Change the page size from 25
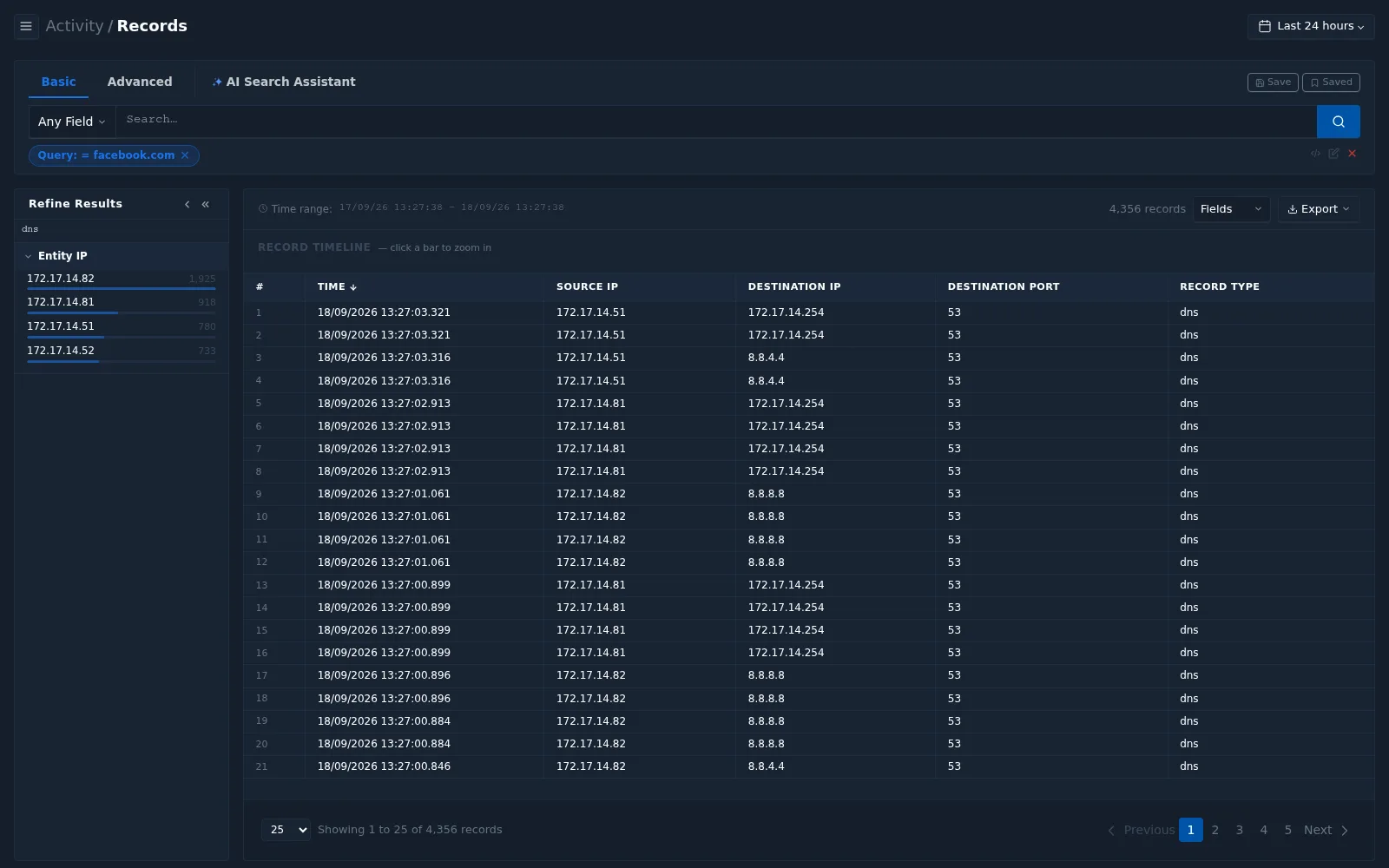This screenshot has height=868, width=1389. pyautogui.click(x=286, y=830)
